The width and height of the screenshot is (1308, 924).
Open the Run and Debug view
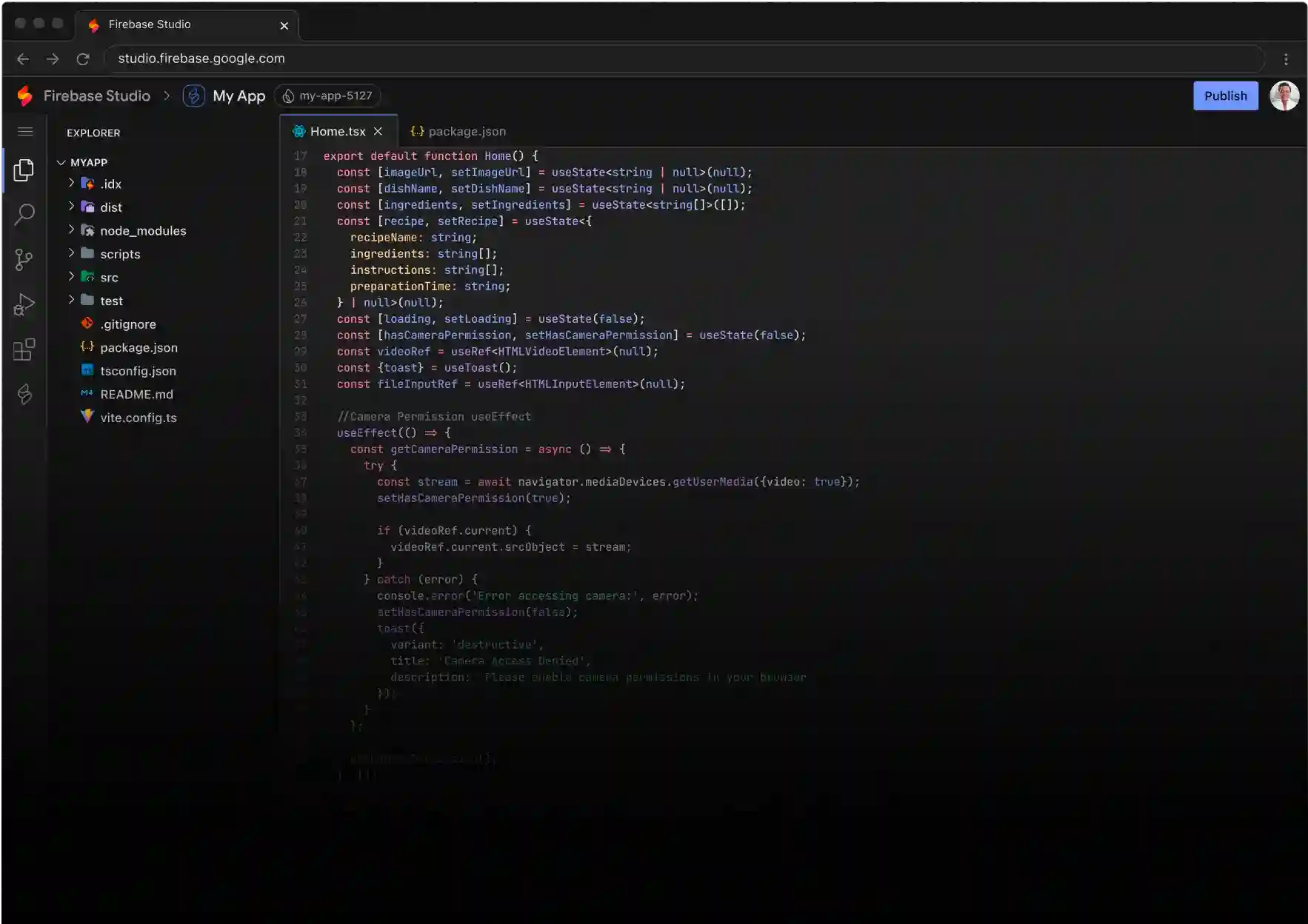click(24, 304)
